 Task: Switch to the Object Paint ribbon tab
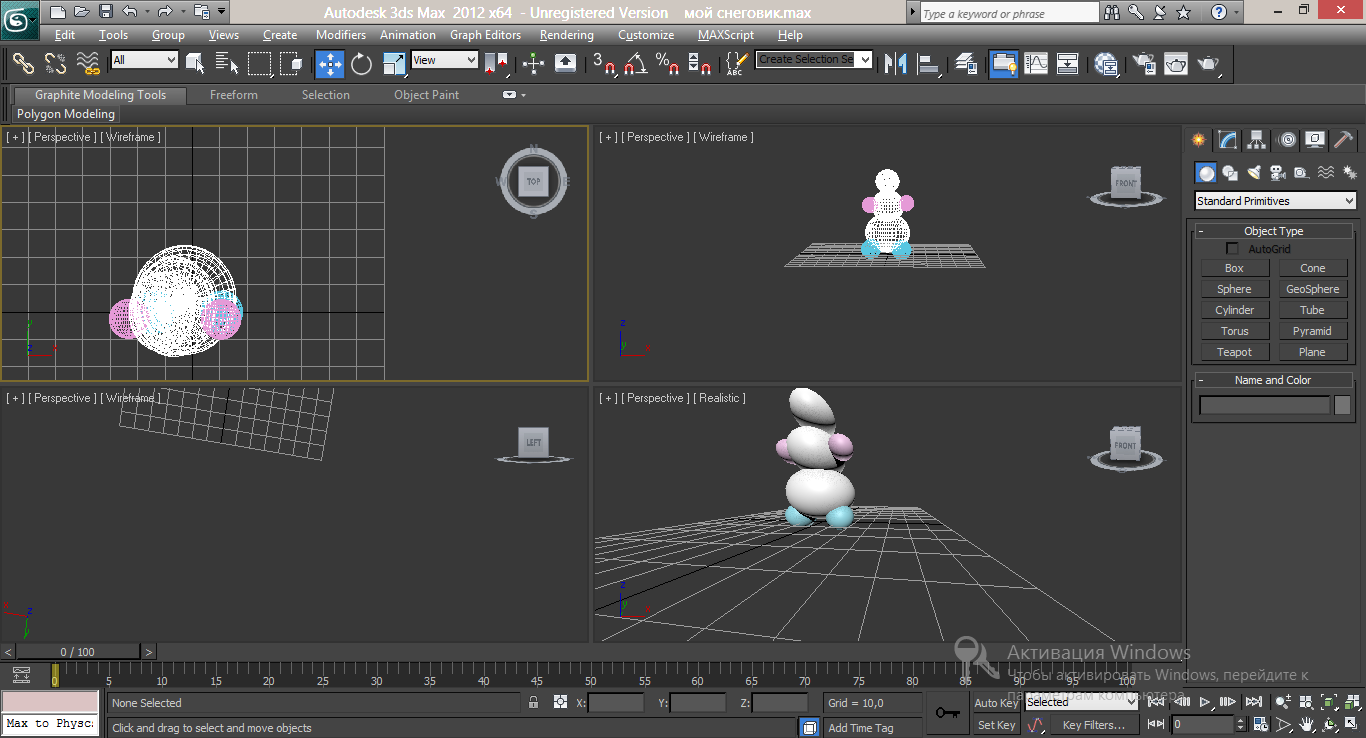427,95
